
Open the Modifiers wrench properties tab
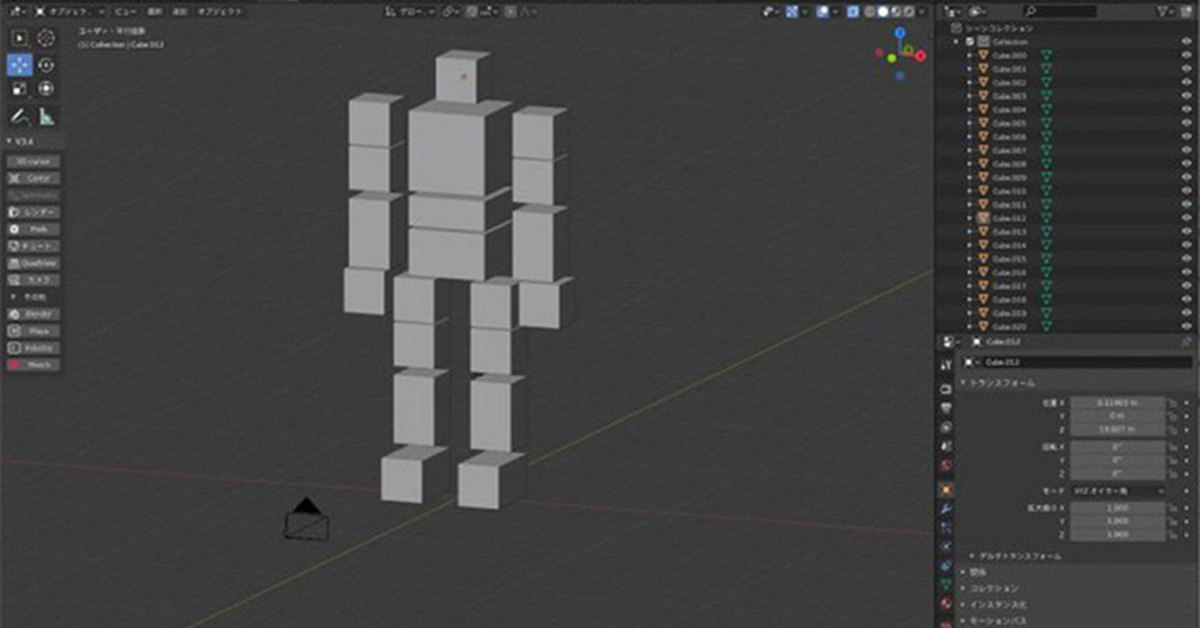tap(946, 509)
